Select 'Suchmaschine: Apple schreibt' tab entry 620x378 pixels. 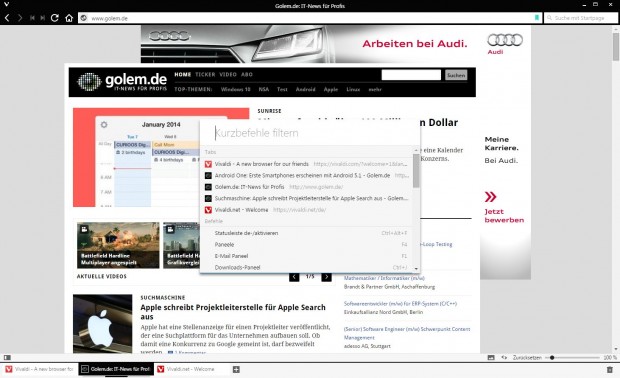307,198
